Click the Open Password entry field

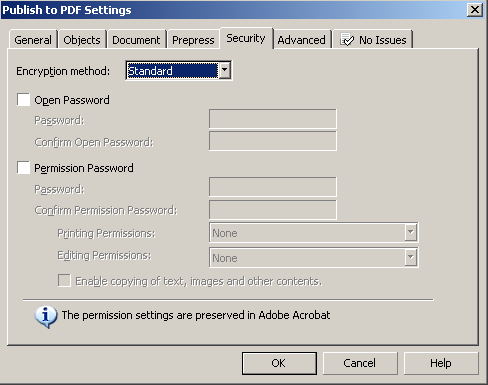tap(273, 119)
